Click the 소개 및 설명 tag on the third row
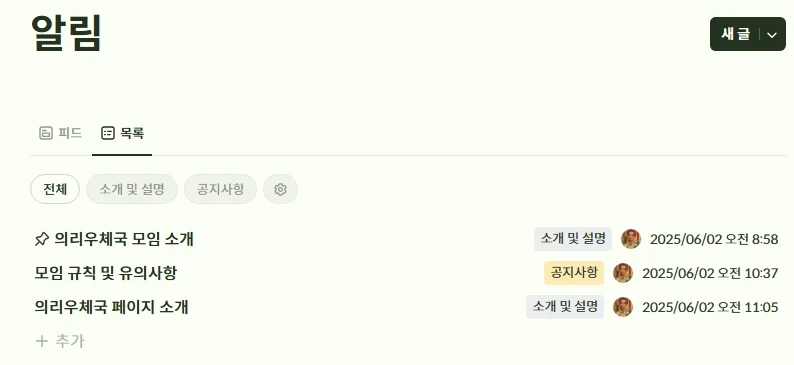 [x=565, y=307]
